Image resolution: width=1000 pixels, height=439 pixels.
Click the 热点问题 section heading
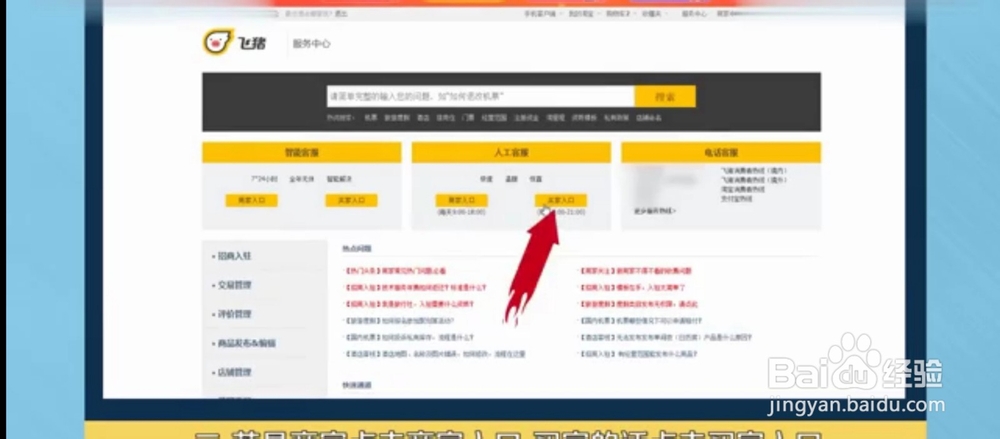click(x=357, y=249)
